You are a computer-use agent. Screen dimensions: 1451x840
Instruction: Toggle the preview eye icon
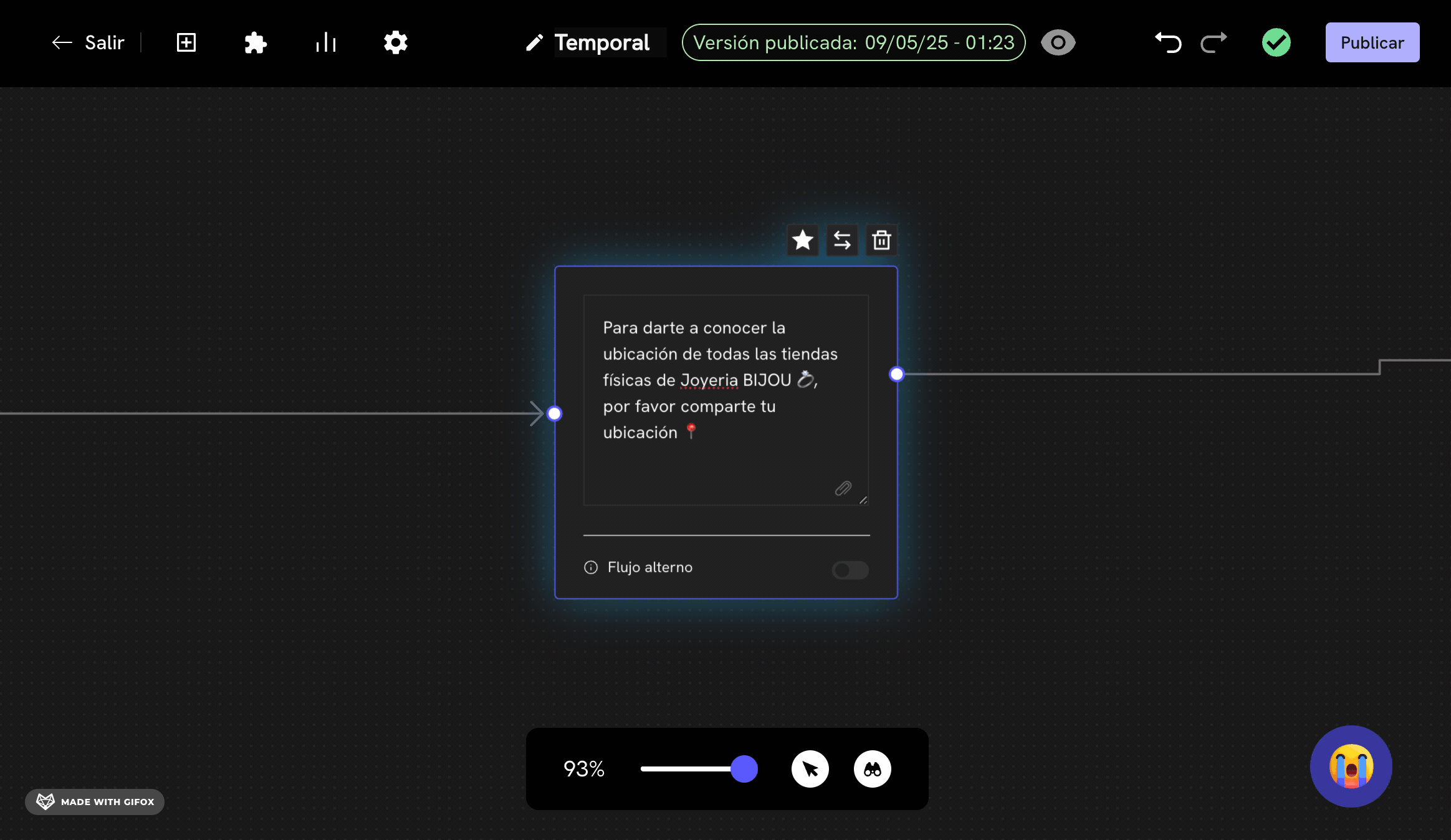coord(1058,42)
